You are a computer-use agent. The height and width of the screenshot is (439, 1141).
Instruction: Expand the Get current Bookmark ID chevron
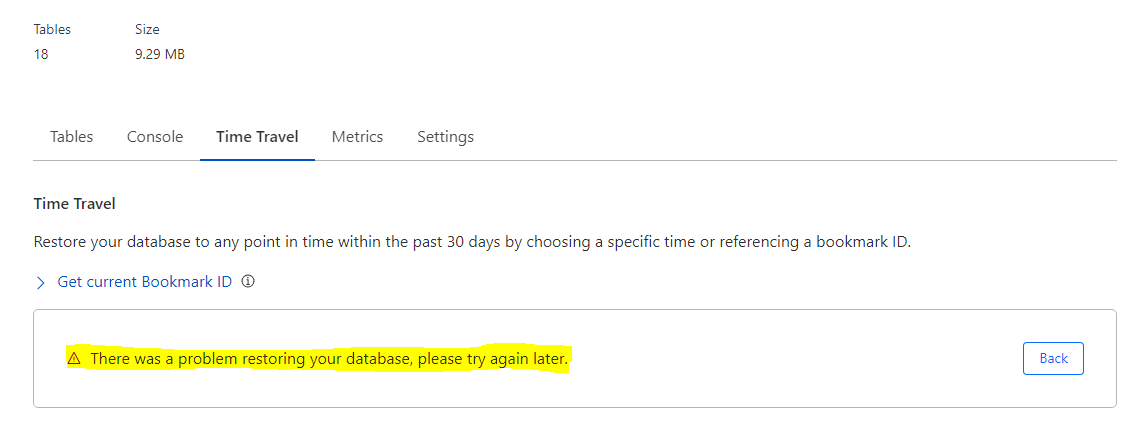pyautogui.click(x=41, y=283)
